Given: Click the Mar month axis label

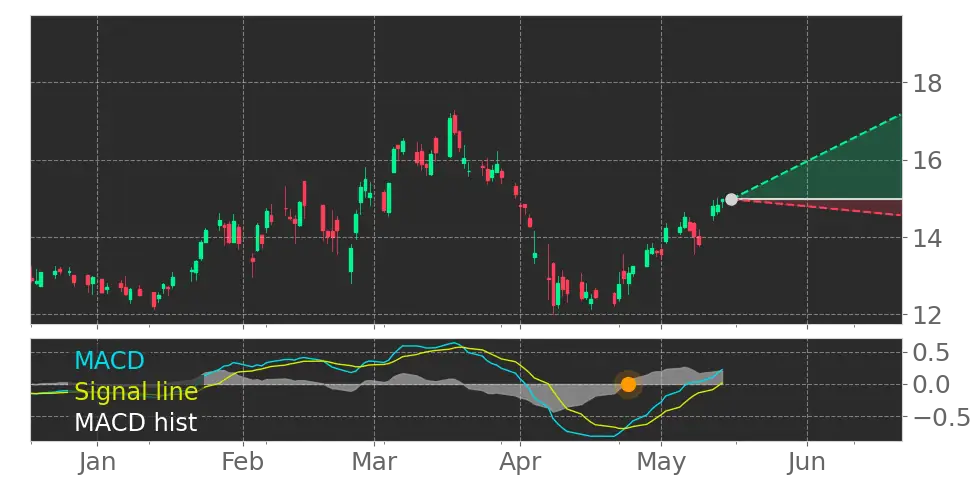Looking at the screenshot, I should coord(374,462).
